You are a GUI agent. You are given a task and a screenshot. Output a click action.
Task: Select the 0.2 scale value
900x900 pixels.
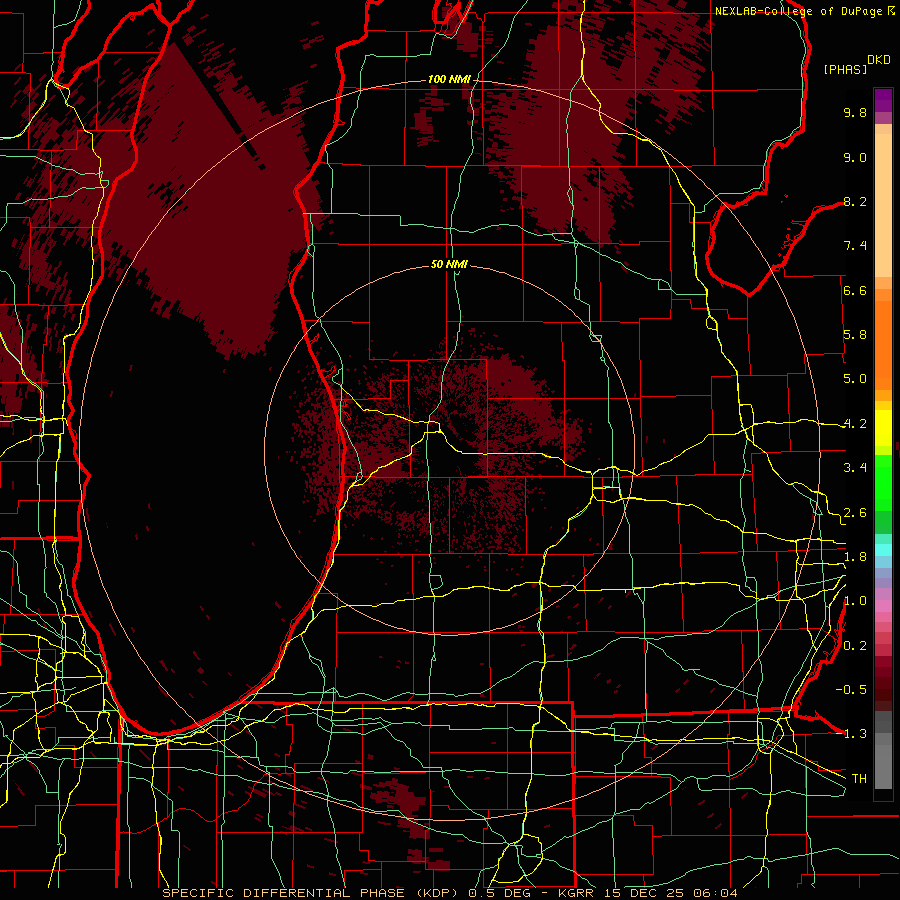[x=855, y=646]
